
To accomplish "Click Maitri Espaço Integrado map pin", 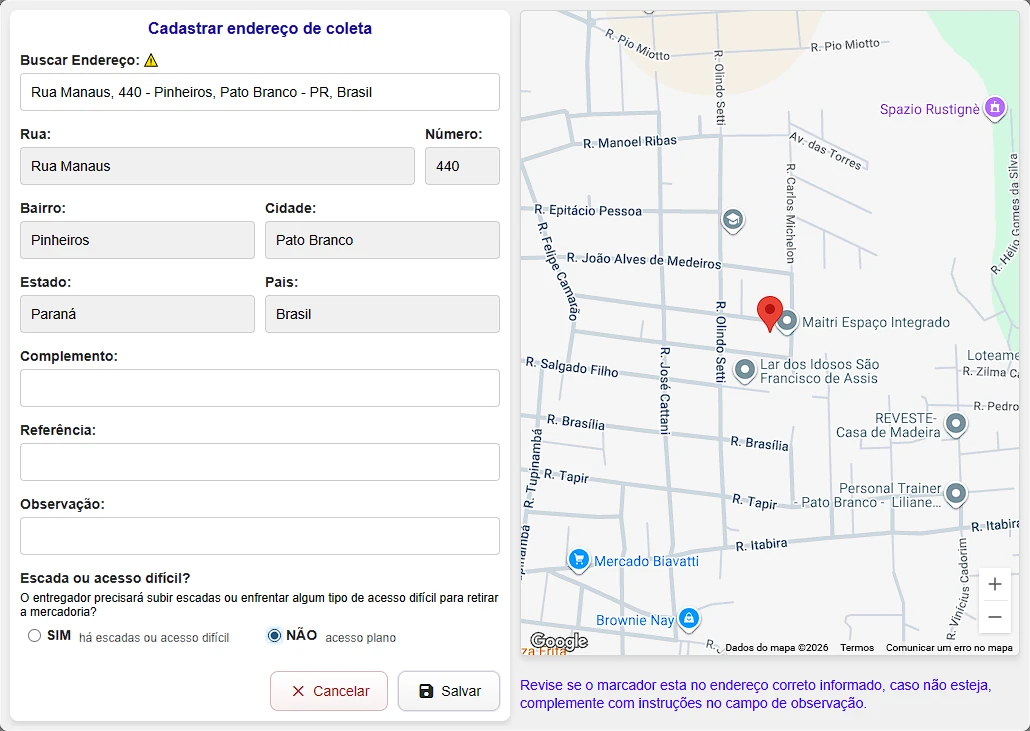I will click(x=787, y=322).
